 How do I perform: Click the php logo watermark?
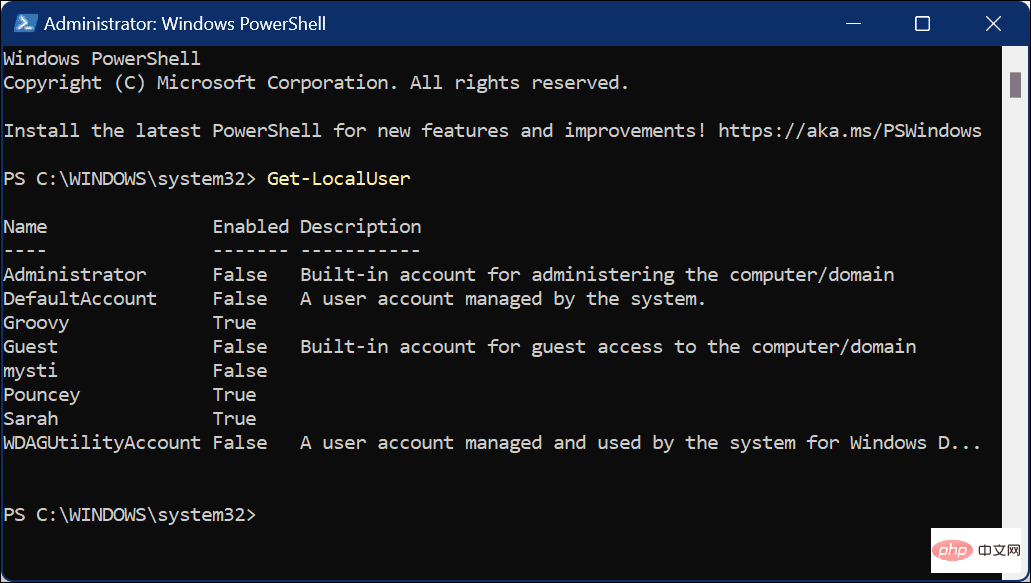click(x=975, y=550)
